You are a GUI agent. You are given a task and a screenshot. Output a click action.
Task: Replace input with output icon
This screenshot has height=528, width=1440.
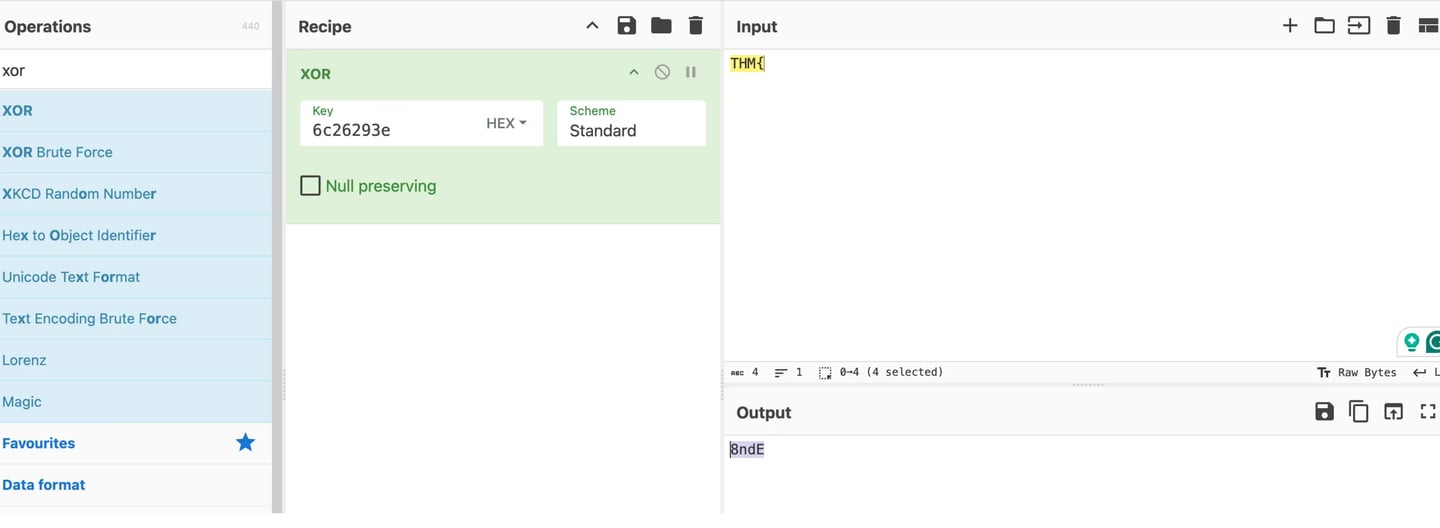tap(1393, 411)
